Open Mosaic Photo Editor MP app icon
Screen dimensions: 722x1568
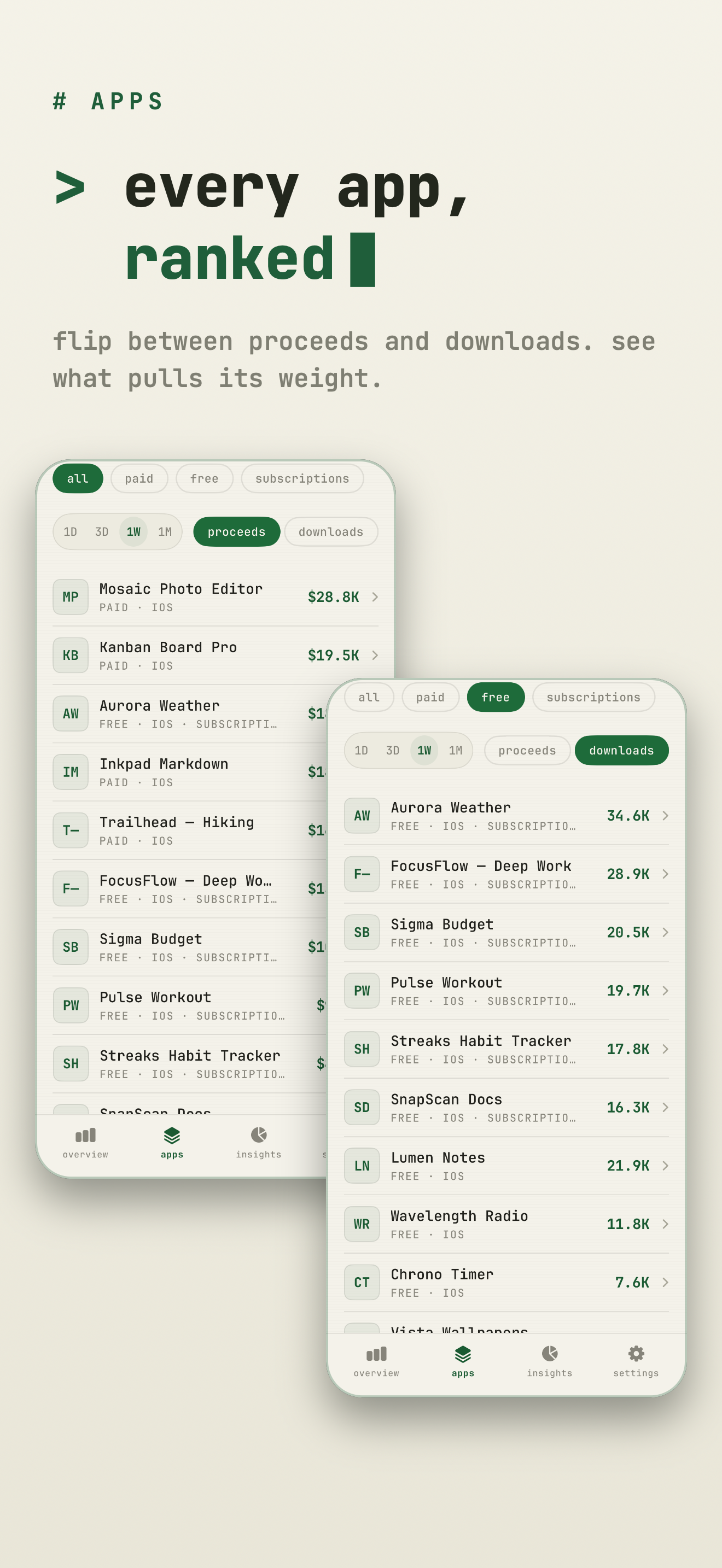[71, 596]
